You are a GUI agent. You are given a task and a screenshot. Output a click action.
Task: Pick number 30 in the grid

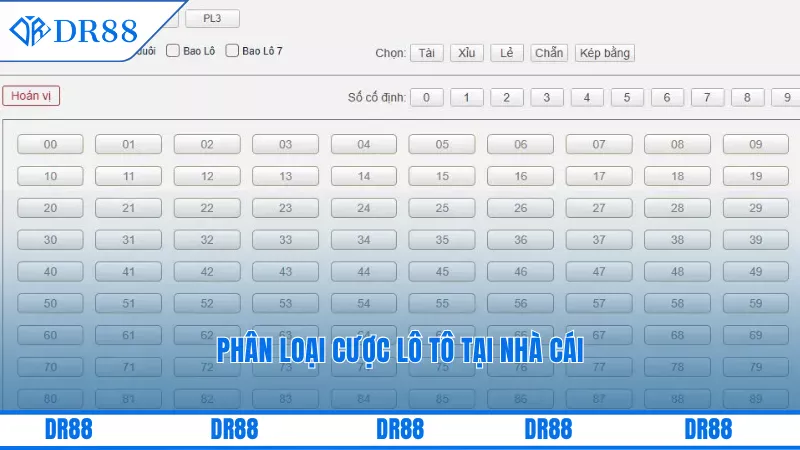click(x=50, y=240)
